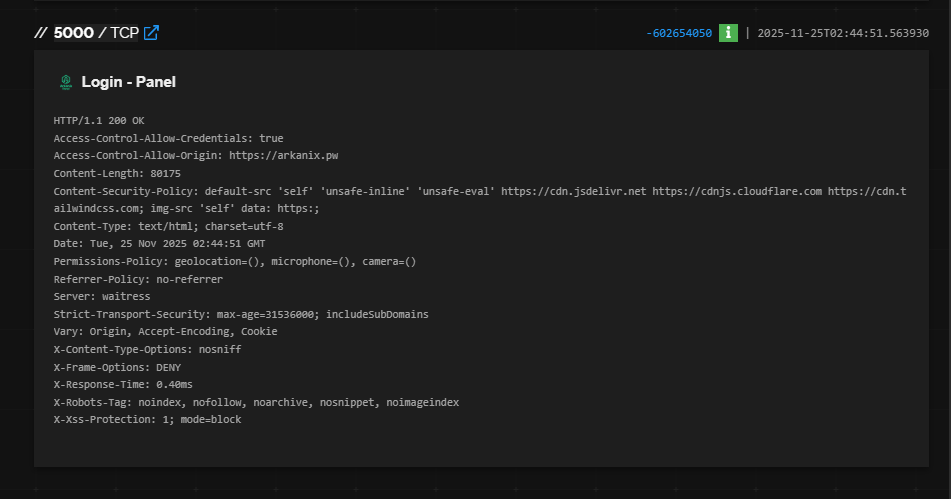The height and width of the screenshot is (499, 951).
Task: Click the Login - Panel favicon
Action: (x=66, y=82)
